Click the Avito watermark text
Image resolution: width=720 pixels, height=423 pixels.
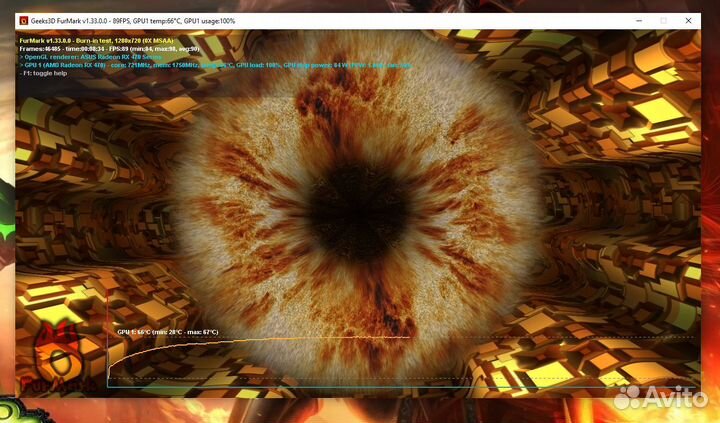(675, 395)
